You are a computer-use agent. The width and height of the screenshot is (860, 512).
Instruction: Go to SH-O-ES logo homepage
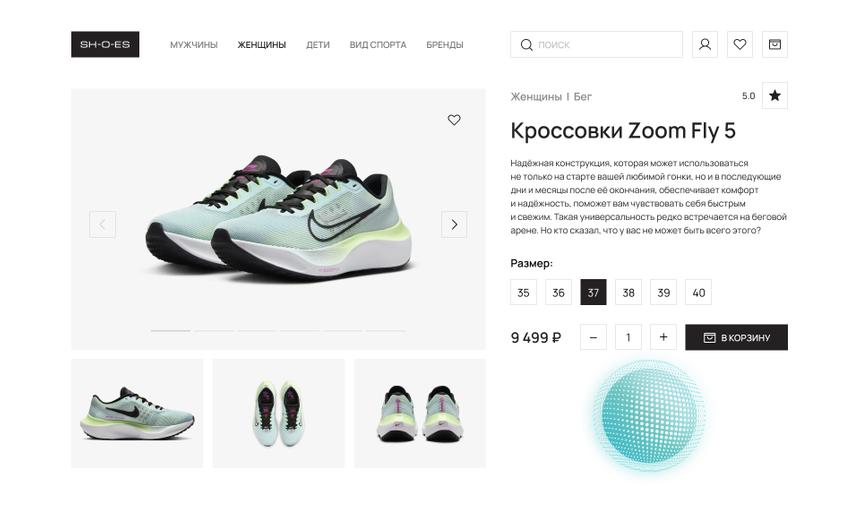pyautogui.click(x=105, y=44)
